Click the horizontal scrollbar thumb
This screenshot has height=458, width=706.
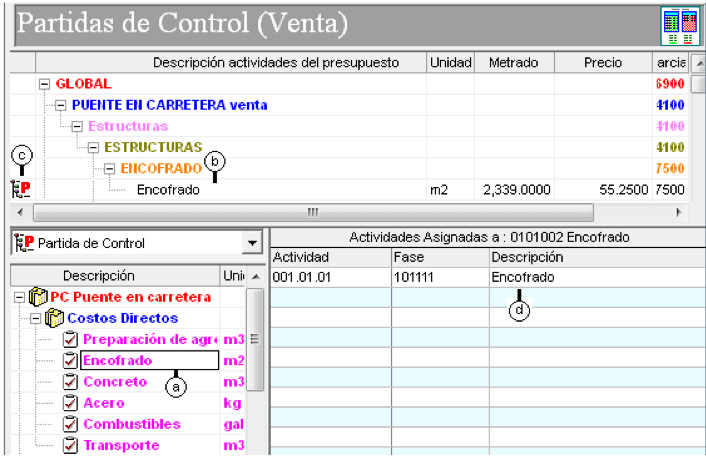(x=313, y=212)
